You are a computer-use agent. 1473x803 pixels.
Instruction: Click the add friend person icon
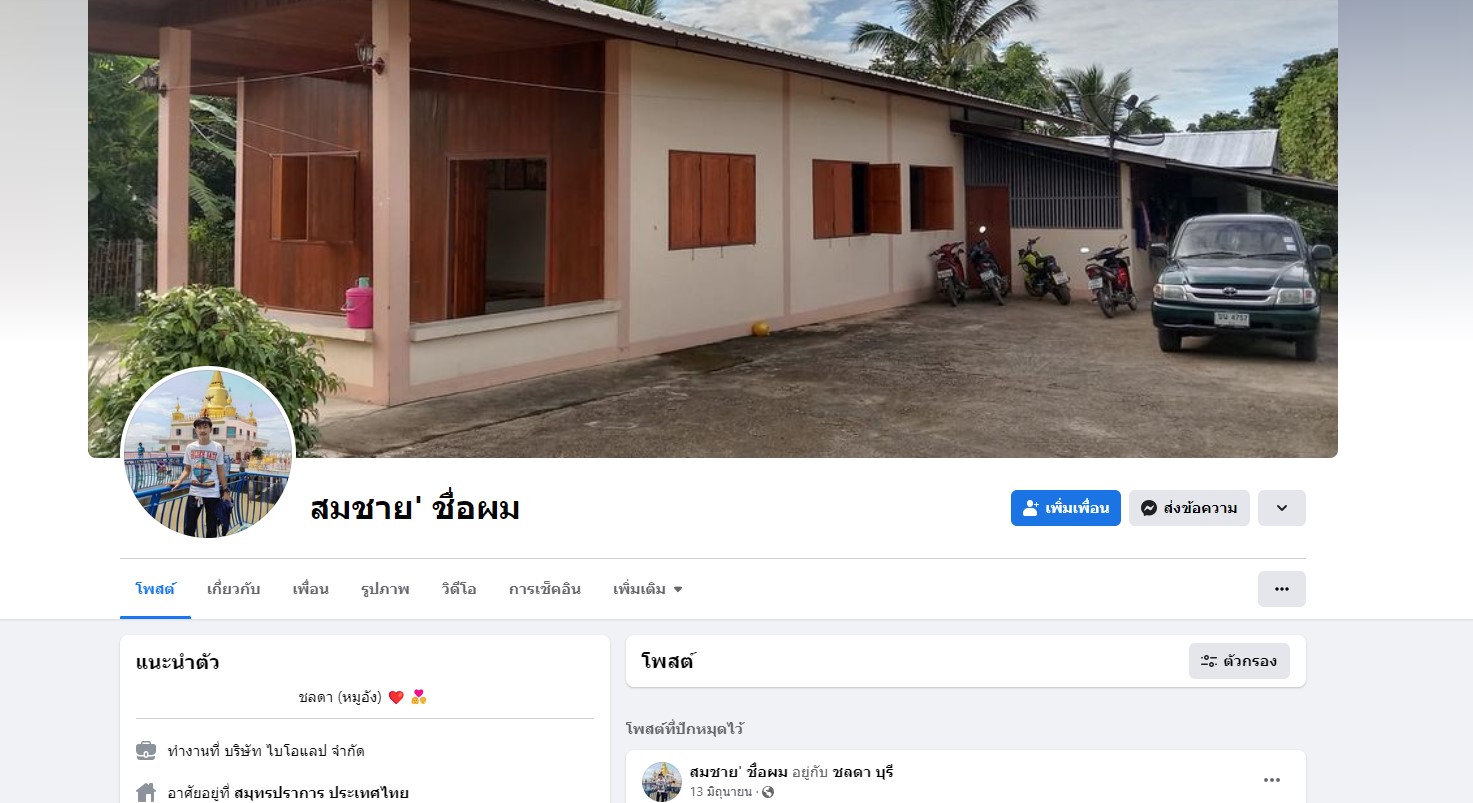(1031, 508)
